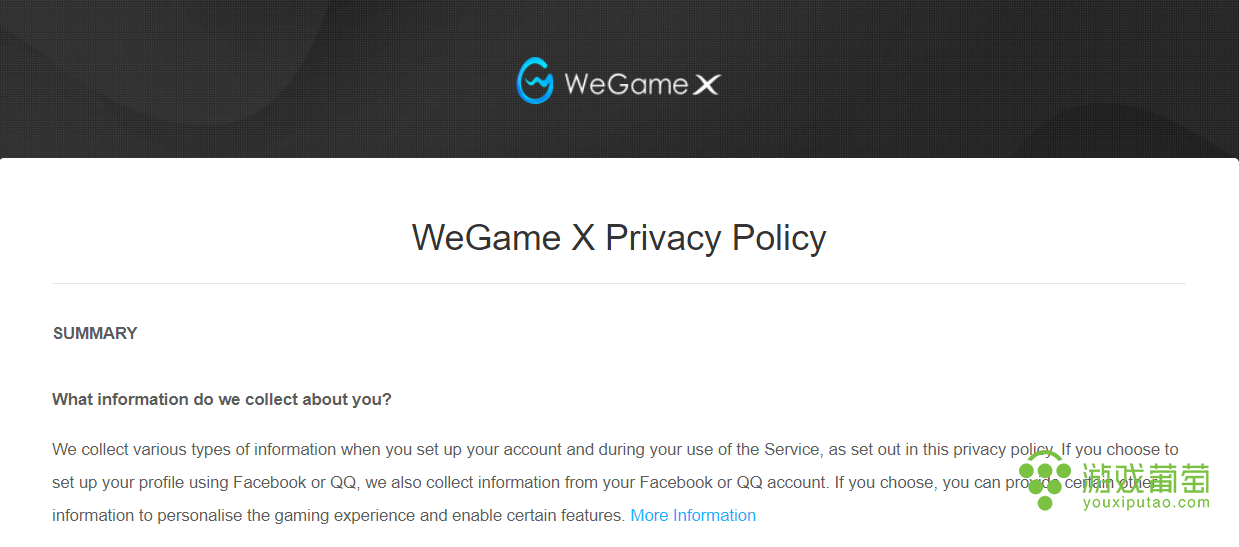Click the large X in the WeGame logo
This screenshot has width=1239, height=547.
[706, 84]
